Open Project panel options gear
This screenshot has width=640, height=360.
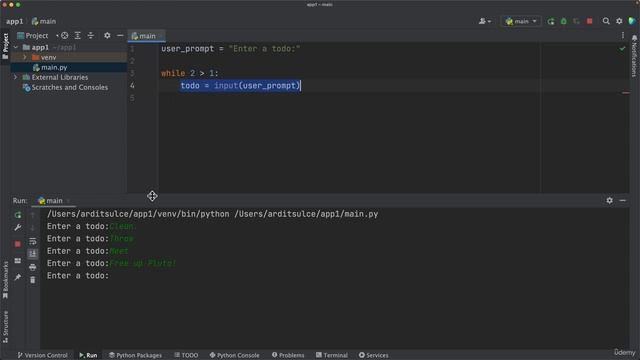tap(107, 36)
